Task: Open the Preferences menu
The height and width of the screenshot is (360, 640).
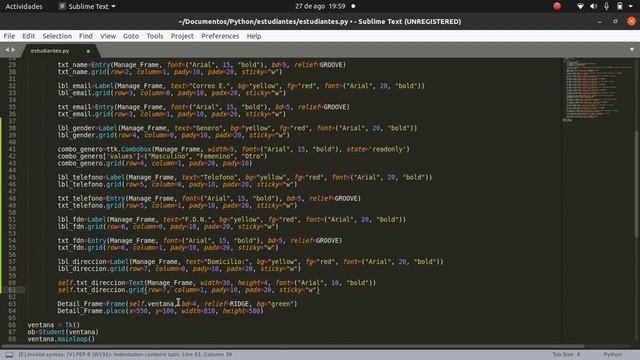Action: click(x=220, y=36)
